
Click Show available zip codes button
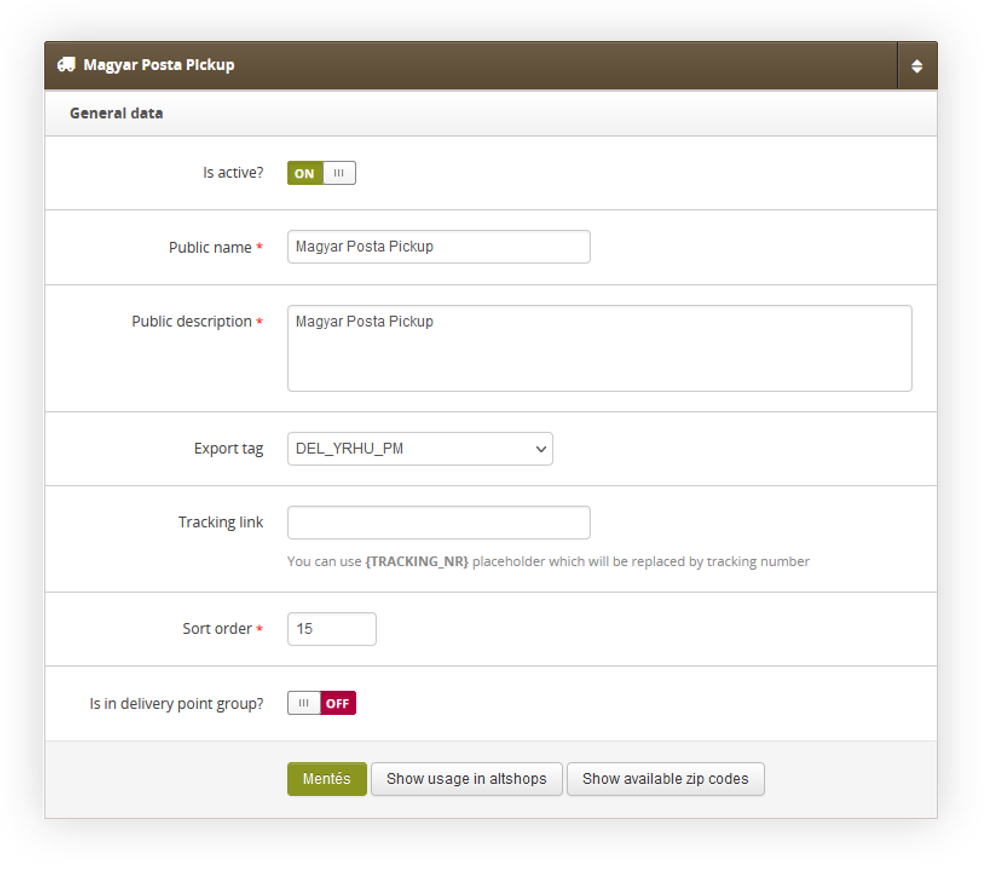coord(665,779)
